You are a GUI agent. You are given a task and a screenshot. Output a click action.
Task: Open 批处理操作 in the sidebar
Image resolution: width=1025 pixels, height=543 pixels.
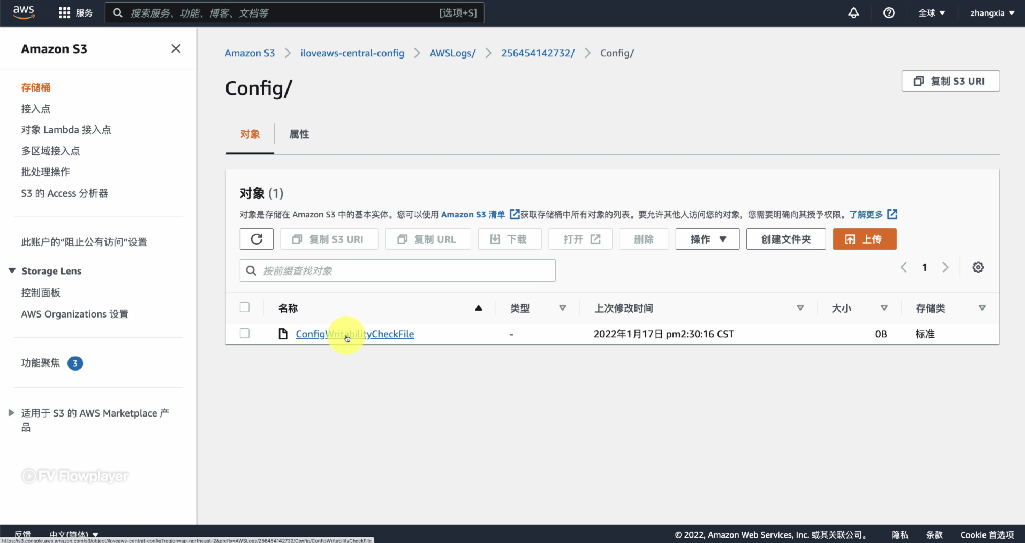pyautogui.click(x=46, y=171)
